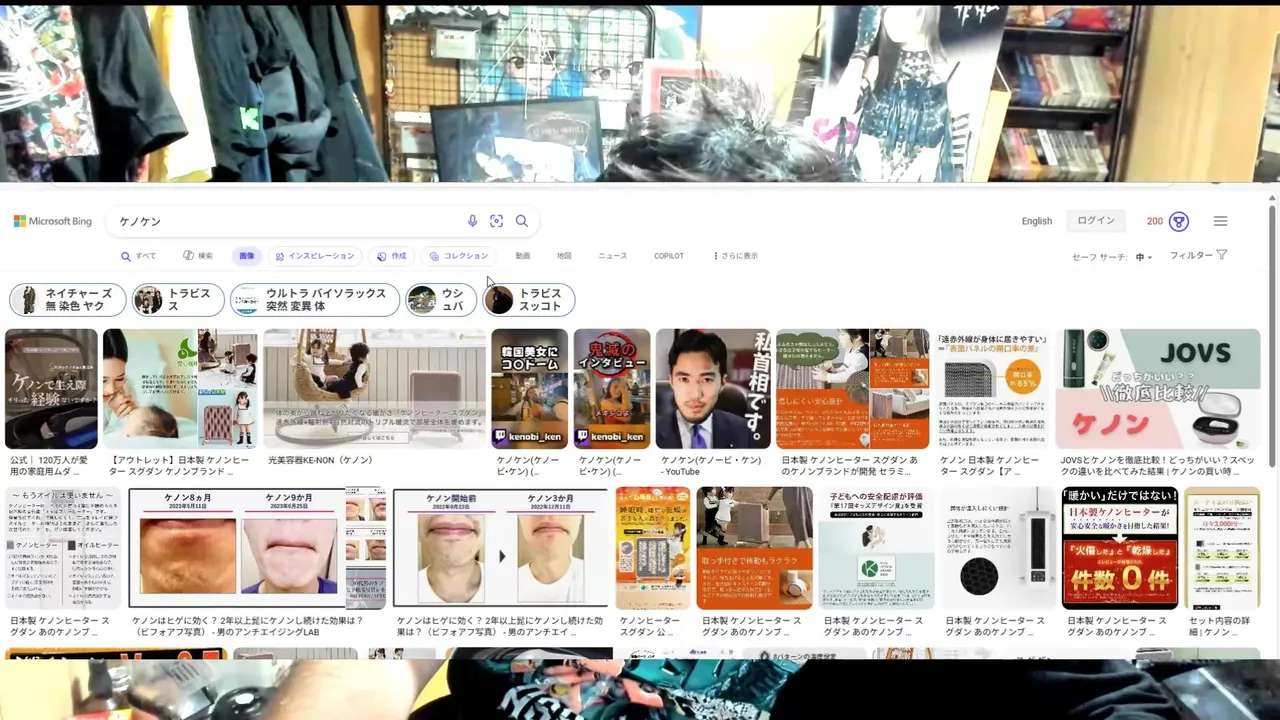This screenshot has height=720, width=1280.
Task: Open the JOVS vs ケノン comparison thumbnail
Action: click(1158, 389)
